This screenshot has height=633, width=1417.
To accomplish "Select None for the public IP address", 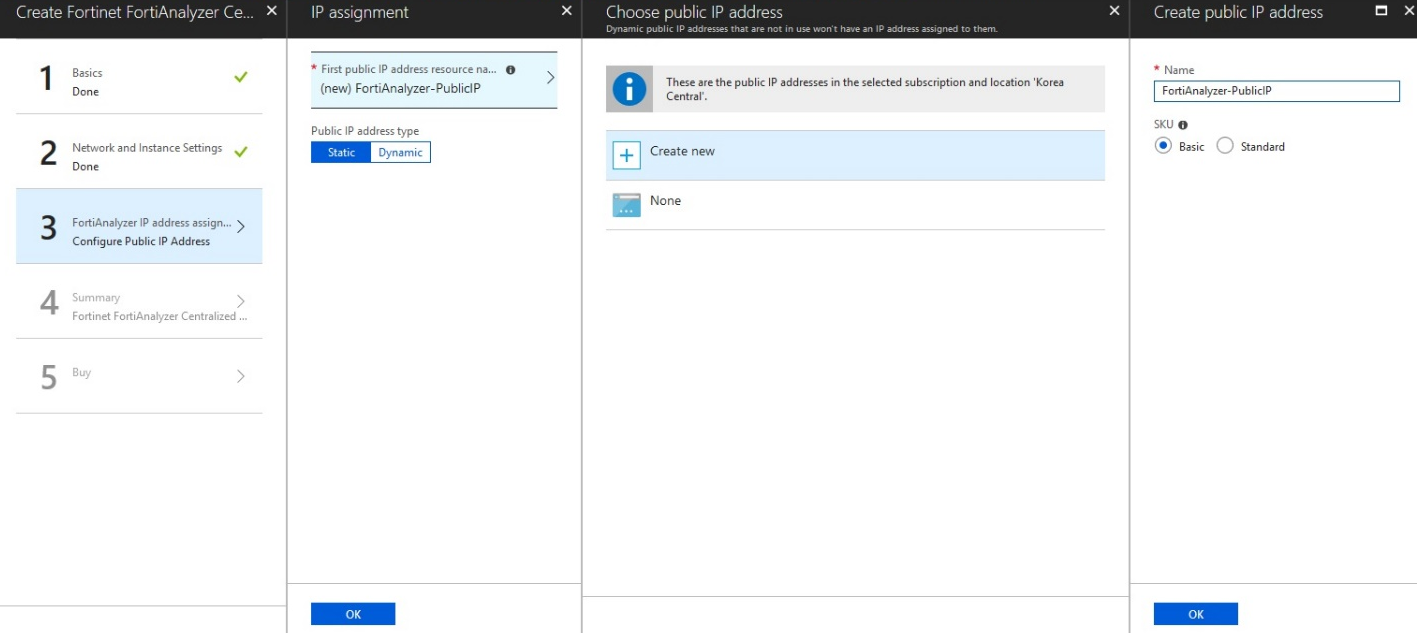I will point(855,205).
